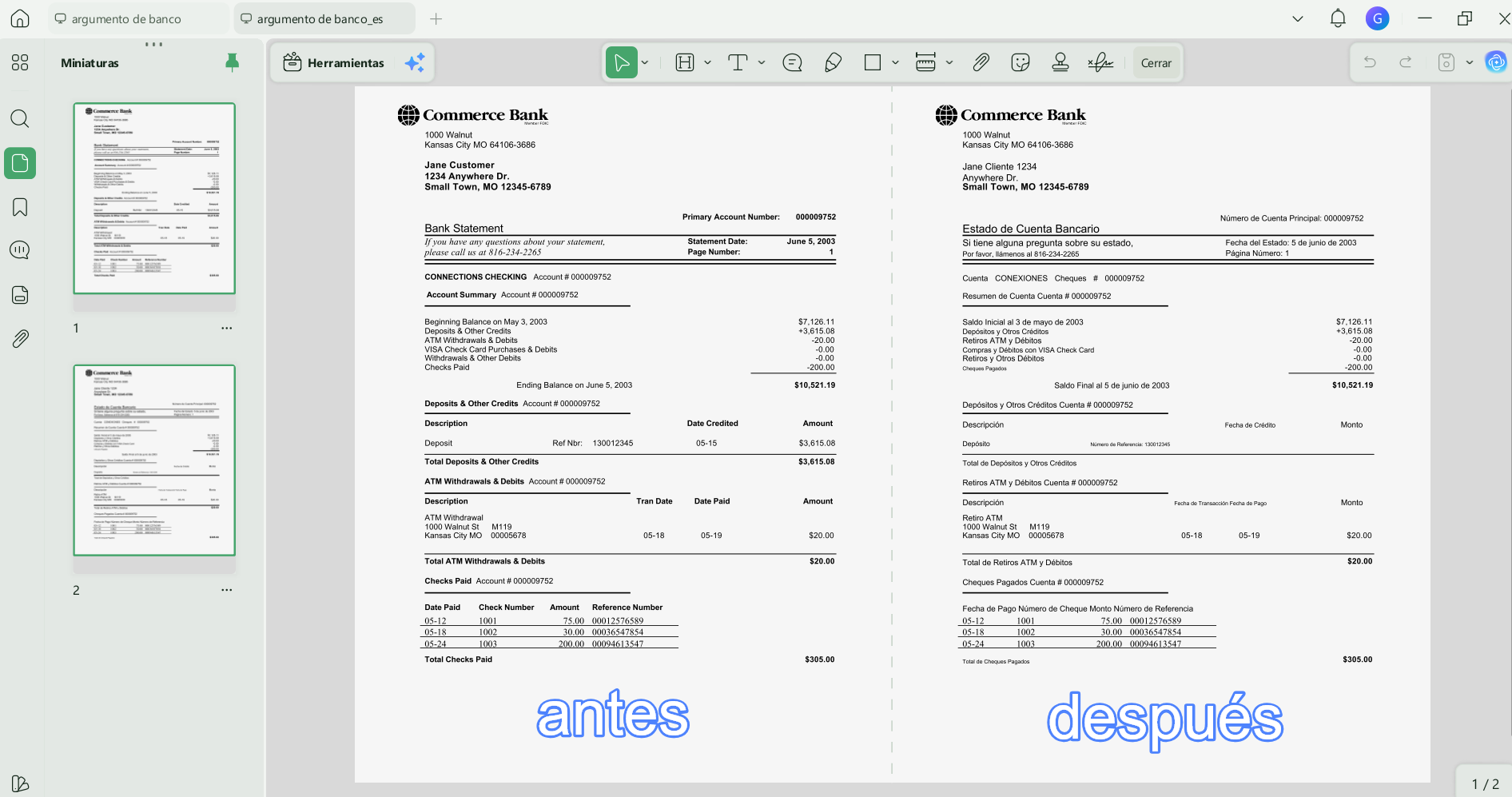Expand the shape tool dropdown

click(x=895, y=62)
